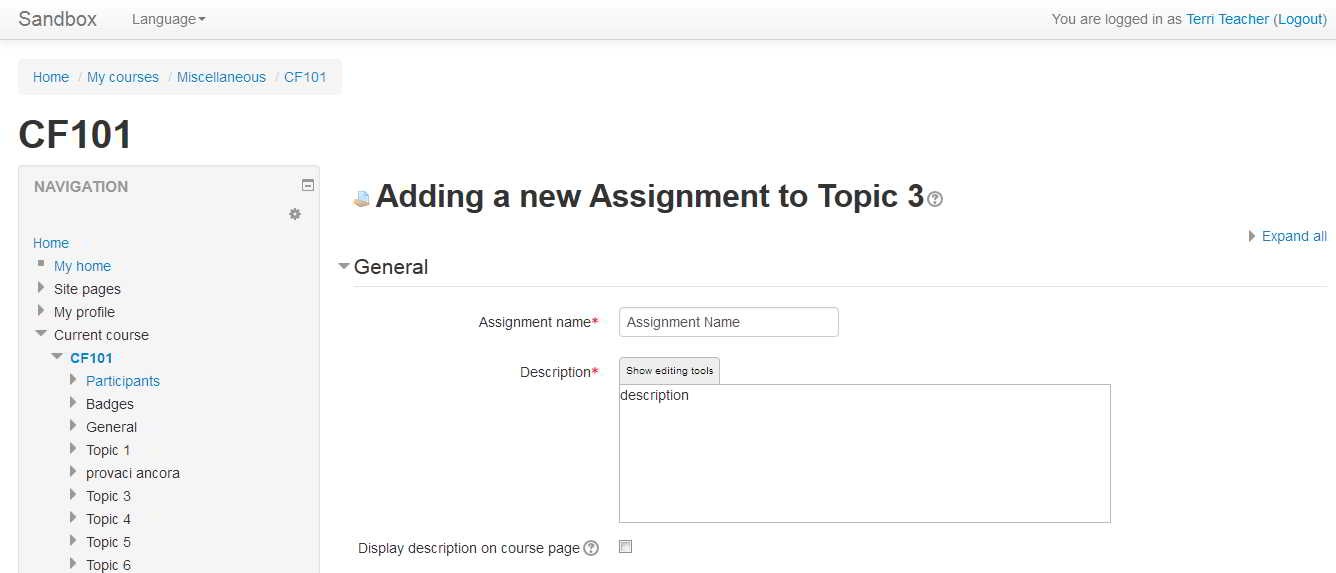Viewport: 1336px width, 573px height.
Task: Go to Miscellaneous in breadcrumb
Action: (221, 77)
